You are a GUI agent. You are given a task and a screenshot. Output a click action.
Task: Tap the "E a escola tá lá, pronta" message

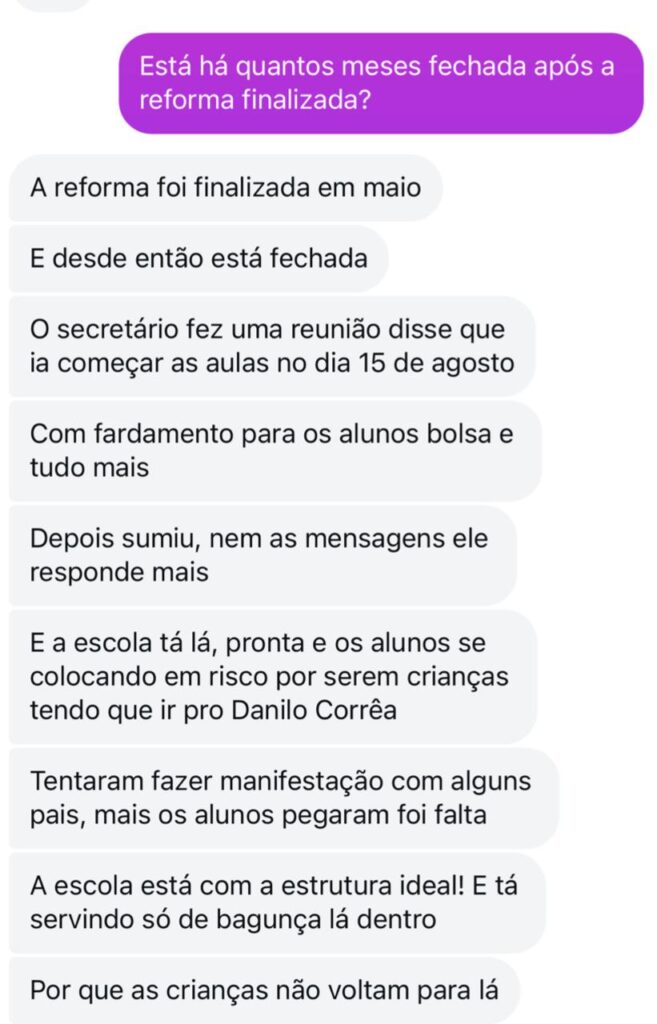(x=270, y=677)
